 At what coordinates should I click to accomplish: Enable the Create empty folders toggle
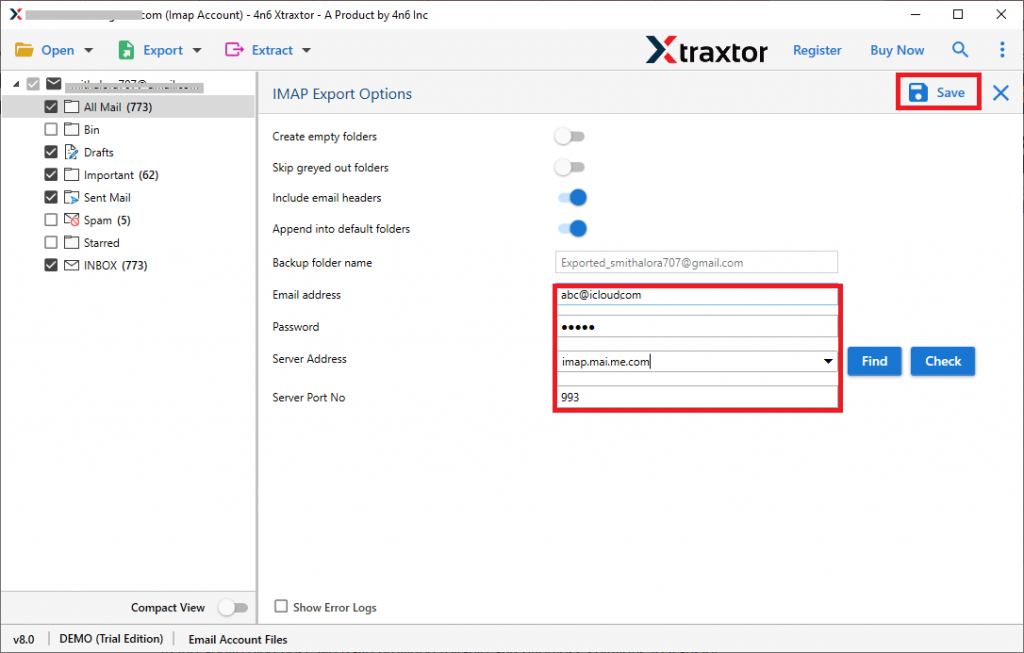pos(570,136)
